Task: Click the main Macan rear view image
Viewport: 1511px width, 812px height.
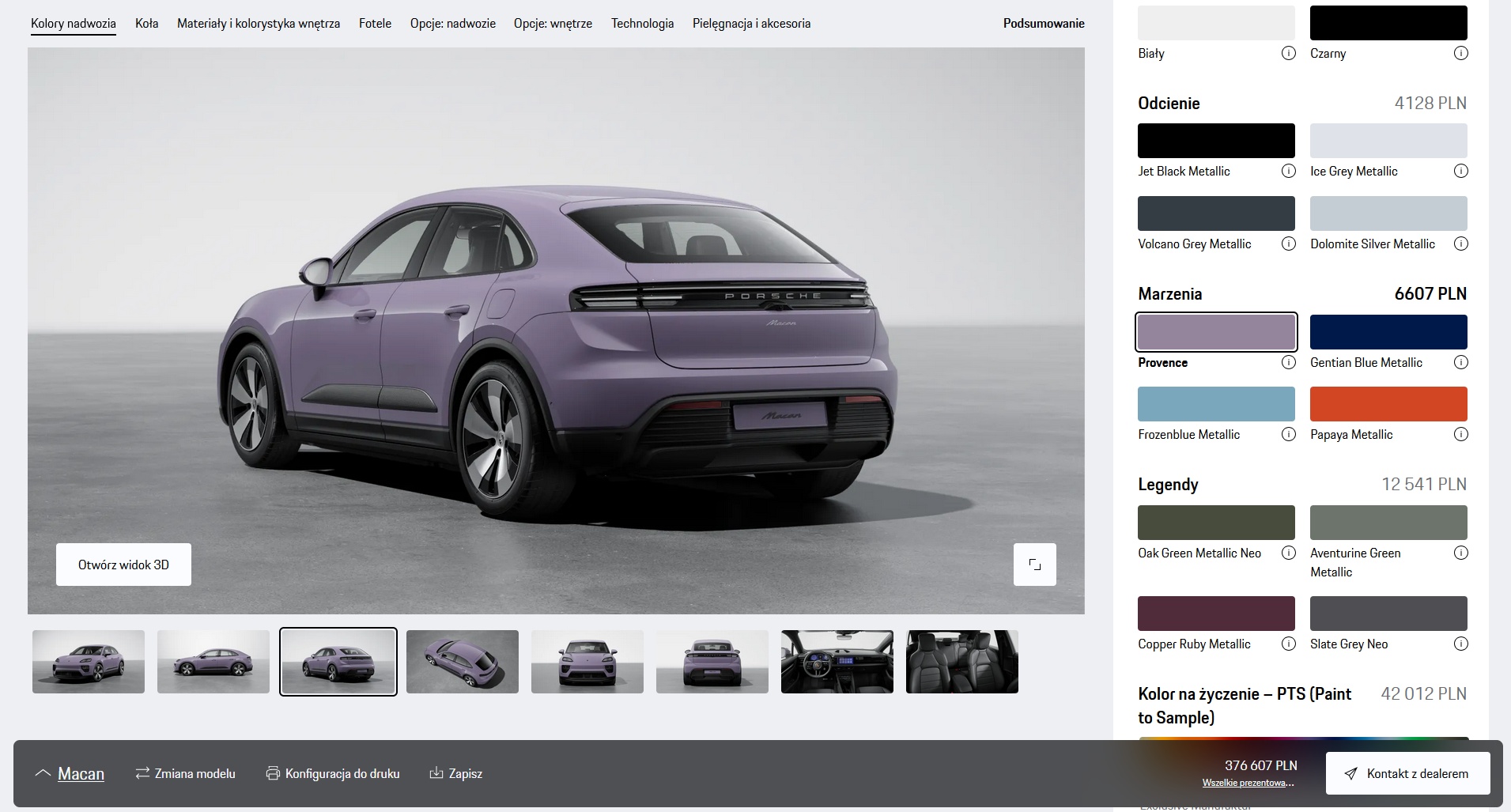Action: point(556,330)
